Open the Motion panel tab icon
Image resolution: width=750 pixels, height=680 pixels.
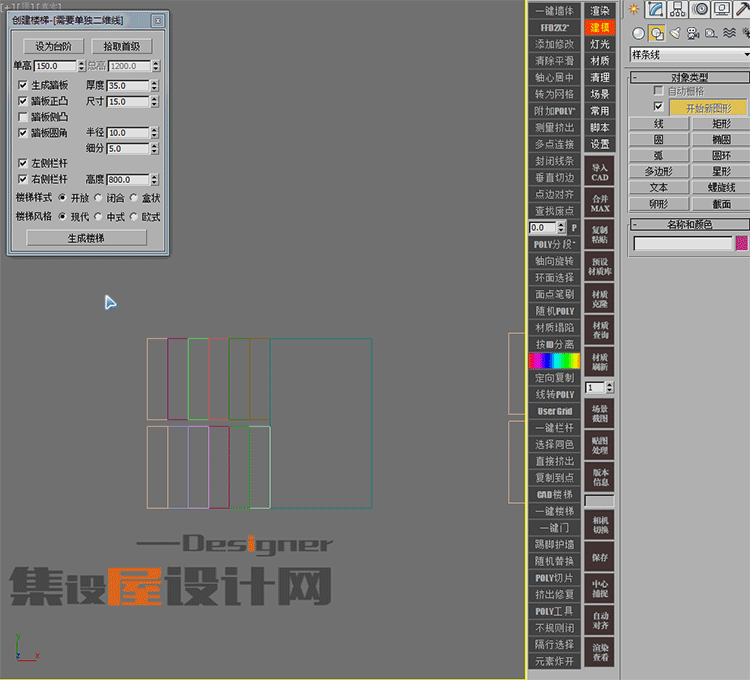click(x=700, y=9)
